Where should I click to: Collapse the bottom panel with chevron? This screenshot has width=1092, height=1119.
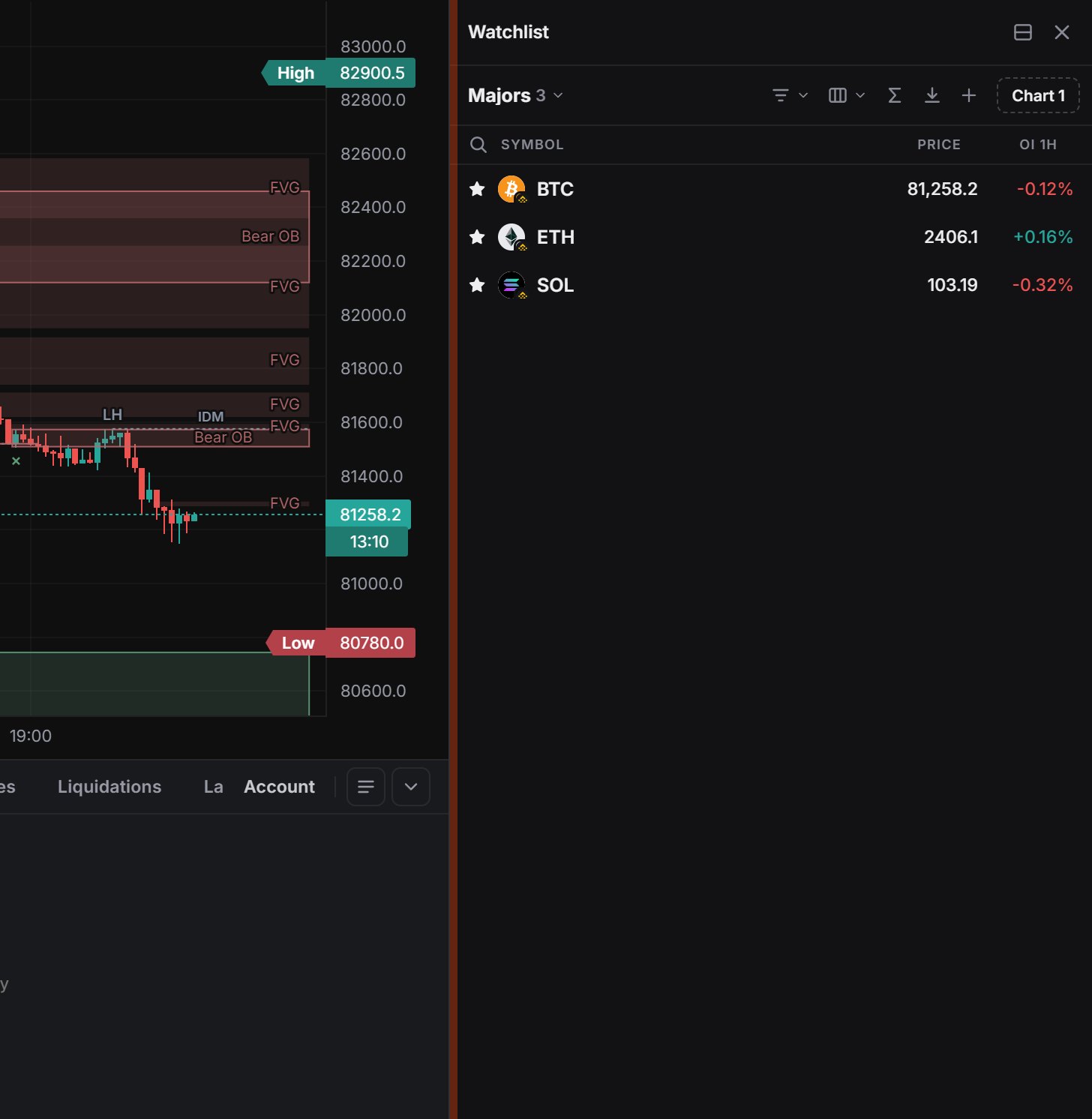[411, 787]
